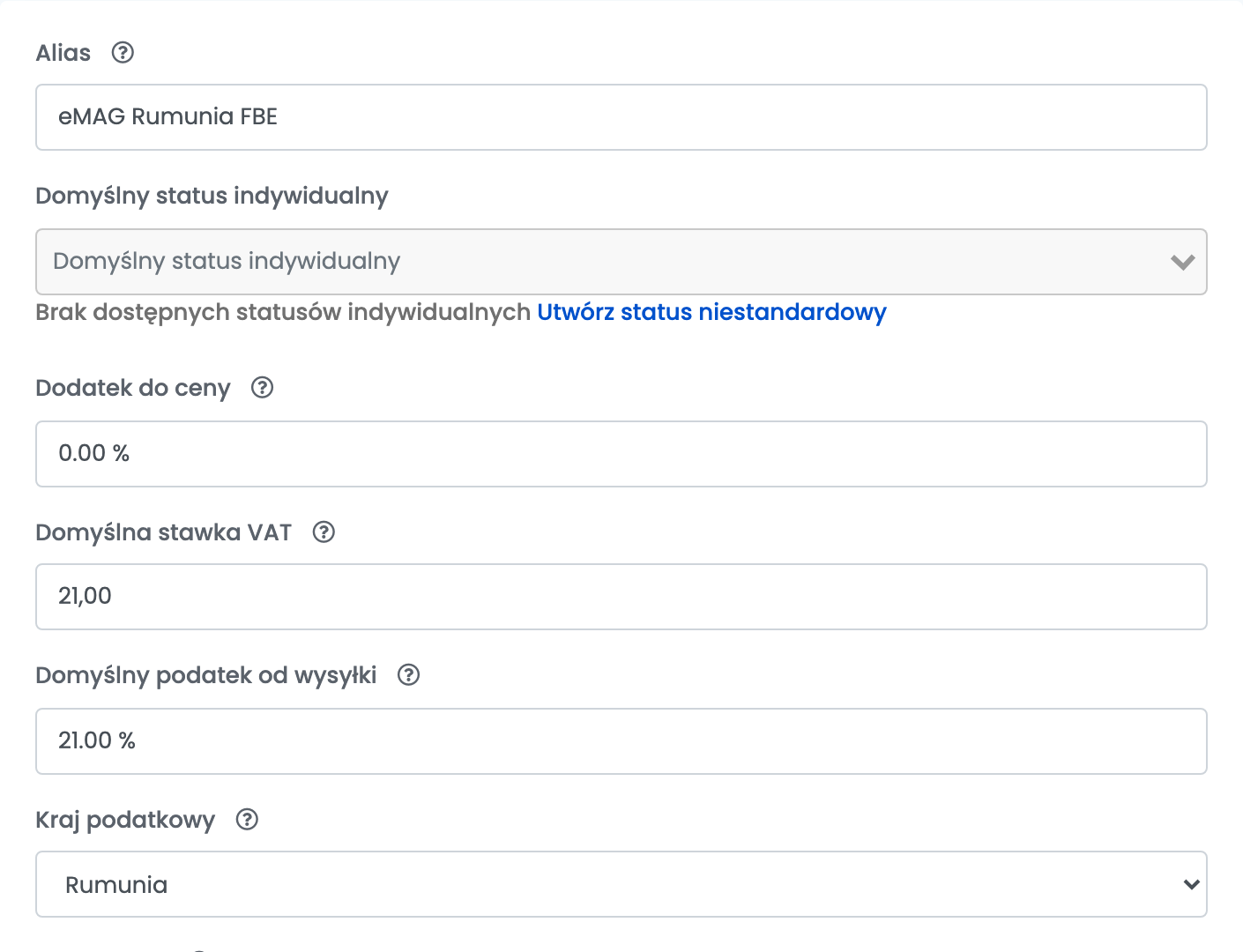
Task: Open the Kraj podatkowy dropdown showing Rumunia
Action: (x=621, y=884)
